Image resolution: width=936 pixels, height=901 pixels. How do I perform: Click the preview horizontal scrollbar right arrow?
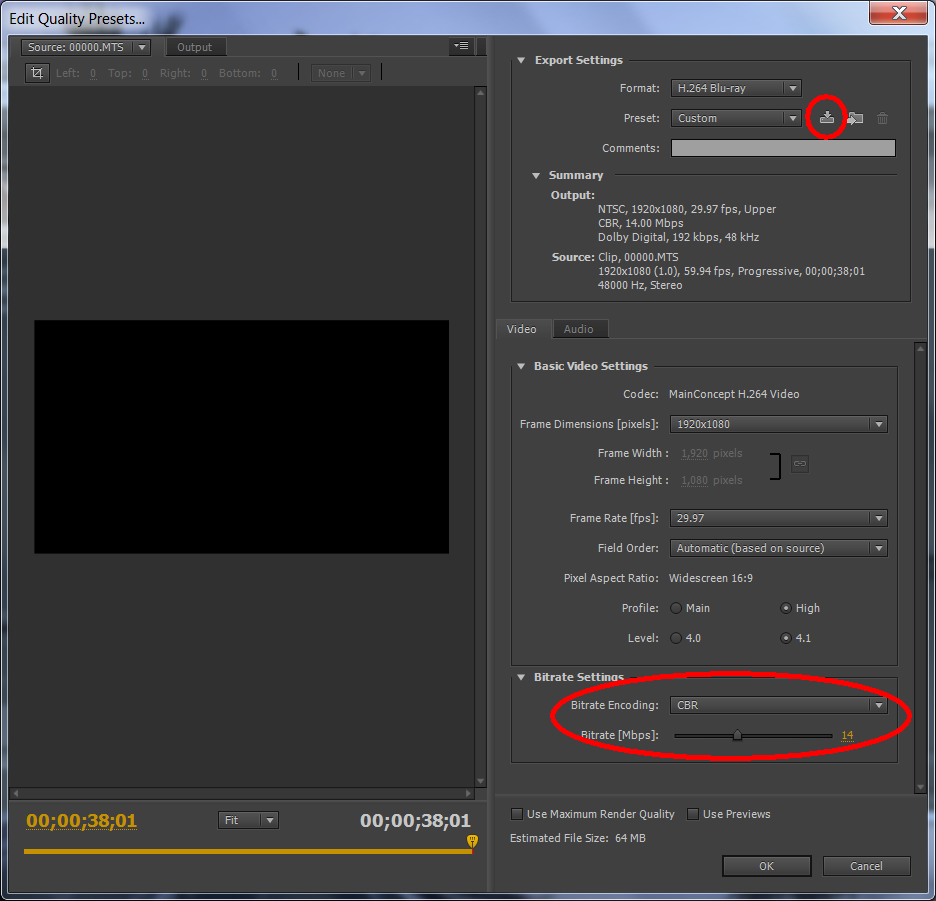(x=468, y=794)
